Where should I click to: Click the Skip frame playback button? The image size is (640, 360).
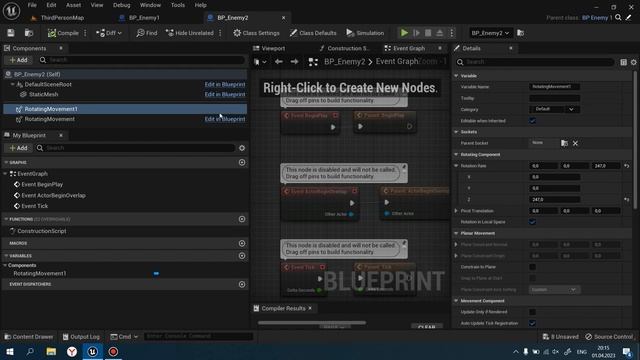coord(416,33)
